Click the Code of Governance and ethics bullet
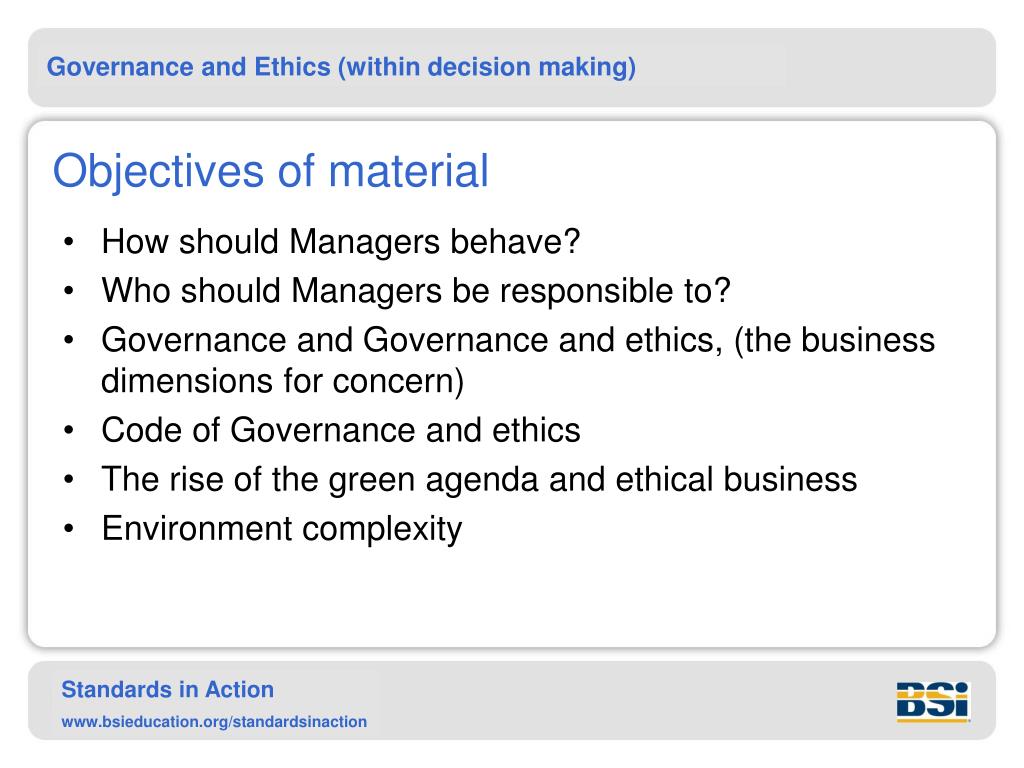Screen dimensions: 1024x768 click(340, 430)
